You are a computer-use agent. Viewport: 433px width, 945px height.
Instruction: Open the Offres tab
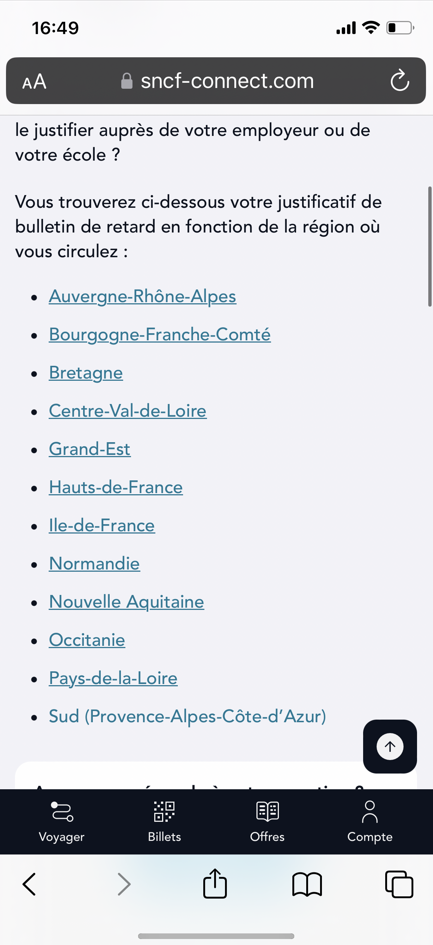(267, 821)
